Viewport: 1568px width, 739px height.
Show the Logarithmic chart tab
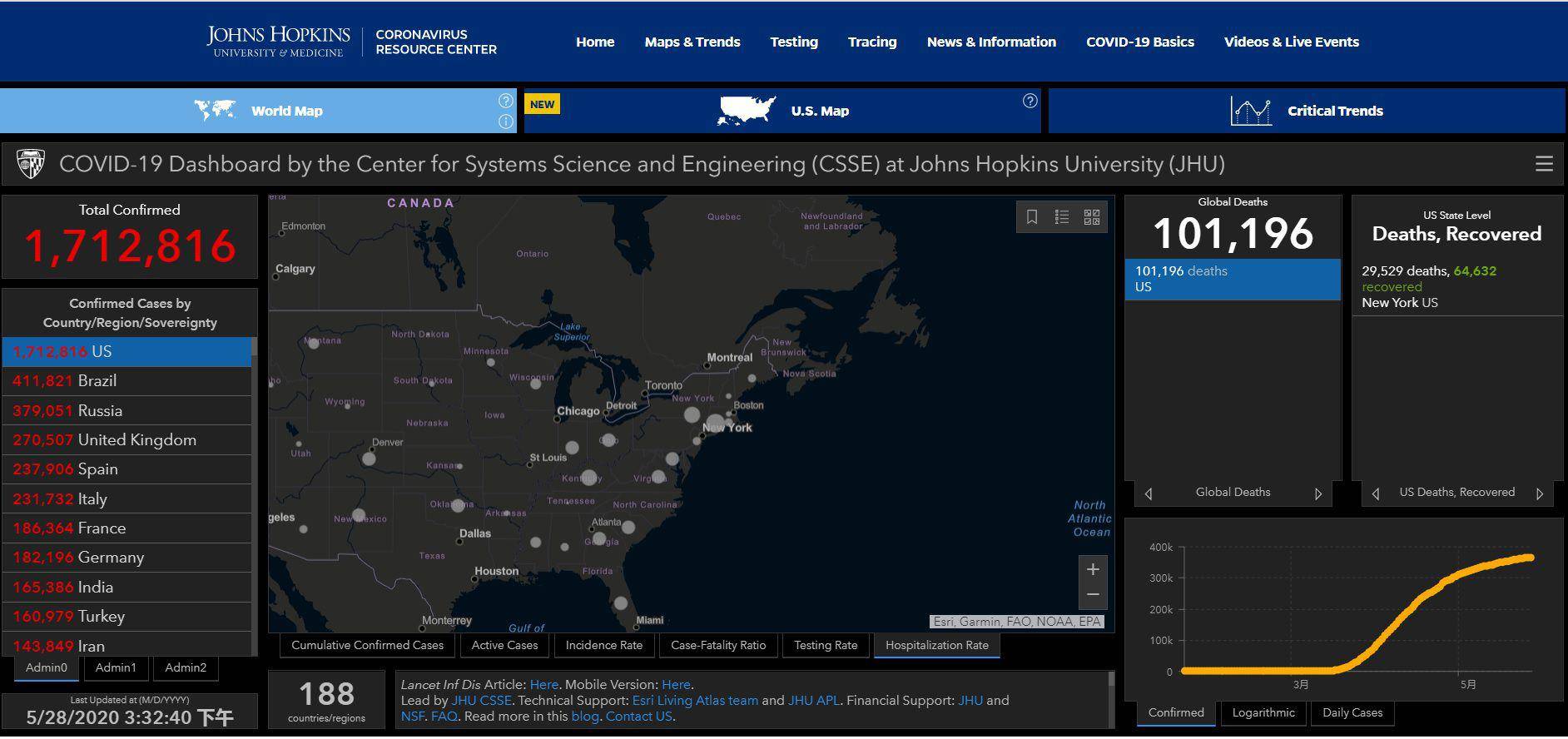1263,713
